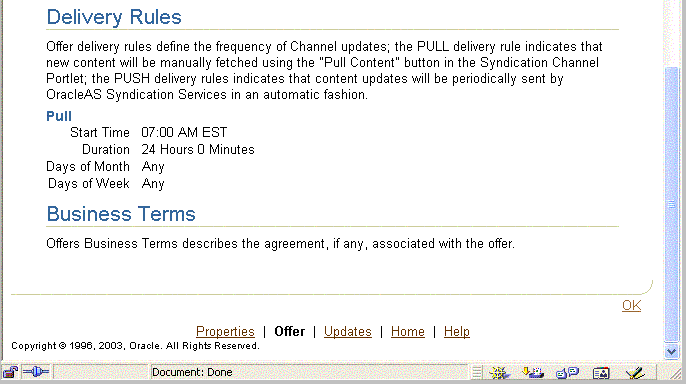Viewport: 687px width, 384px height.
Task: Open Navigator via ship wheel icon
Action: 499,373
